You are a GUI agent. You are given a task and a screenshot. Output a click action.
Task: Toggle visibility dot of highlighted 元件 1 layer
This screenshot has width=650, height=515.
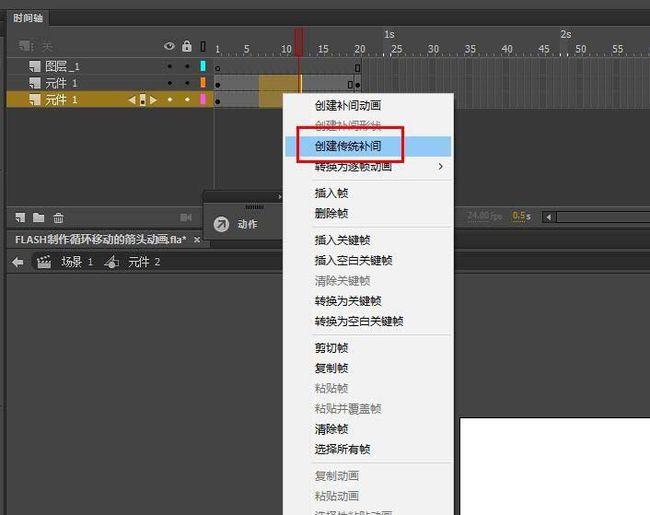(170, 100)
